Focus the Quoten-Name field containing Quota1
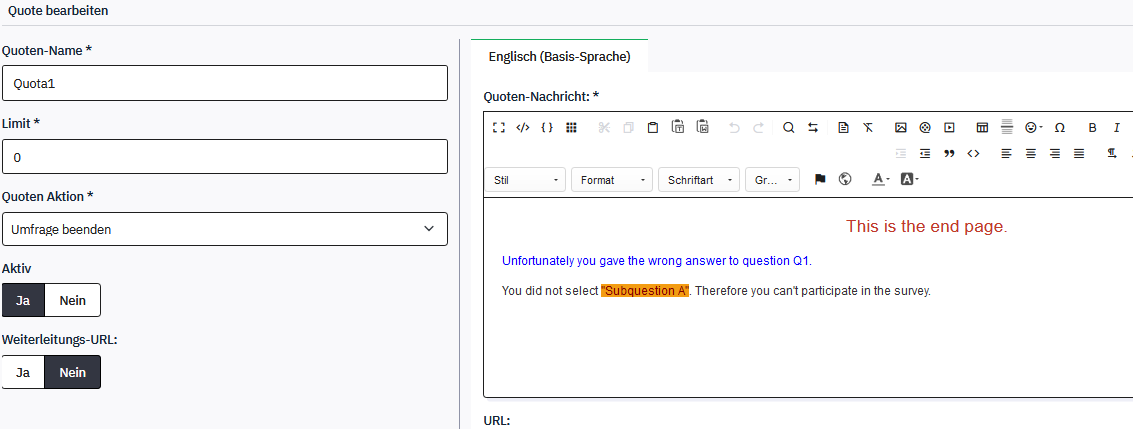This screenshot has height=429, width=1133. (225, 83)
